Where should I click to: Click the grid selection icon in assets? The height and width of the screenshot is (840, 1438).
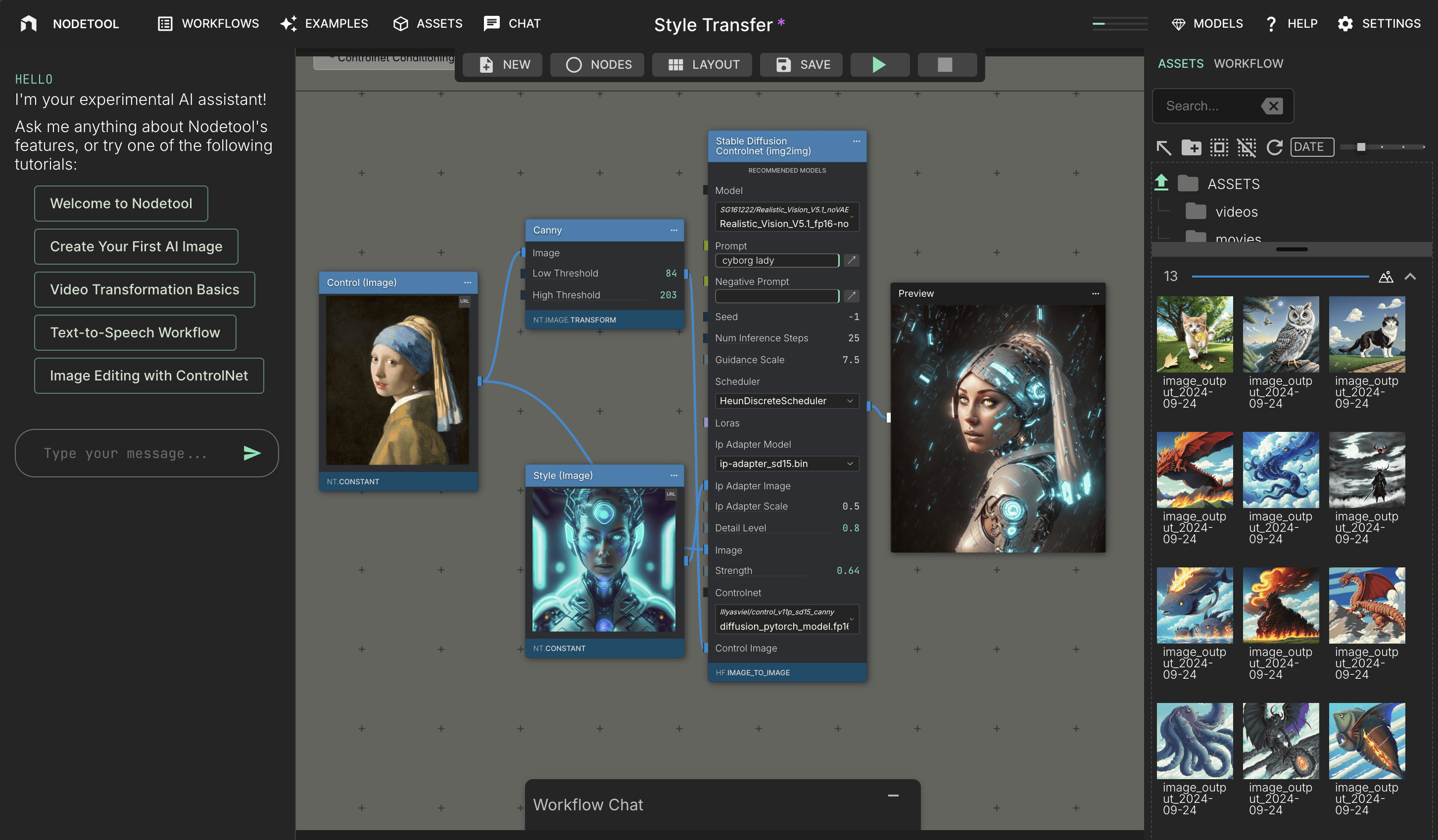1219,146
